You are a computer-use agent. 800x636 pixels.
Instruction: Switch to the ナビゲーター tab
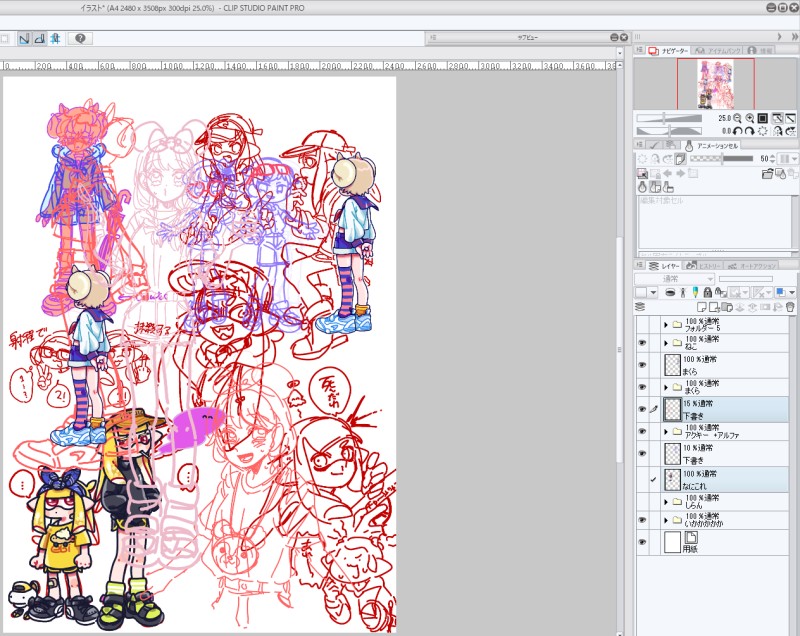669,50
